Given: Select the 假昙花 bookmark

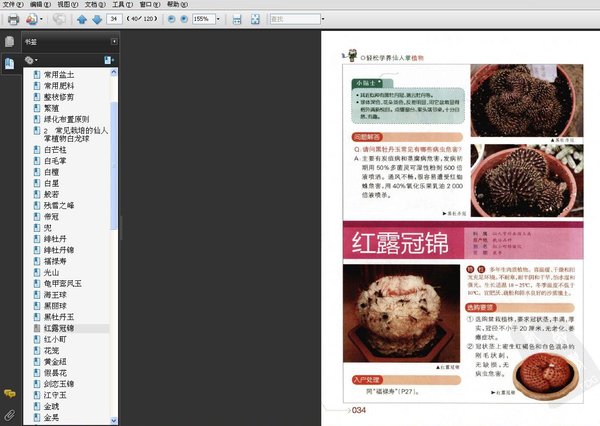Looking at the screenshot, I should click(x=55, y=372).
